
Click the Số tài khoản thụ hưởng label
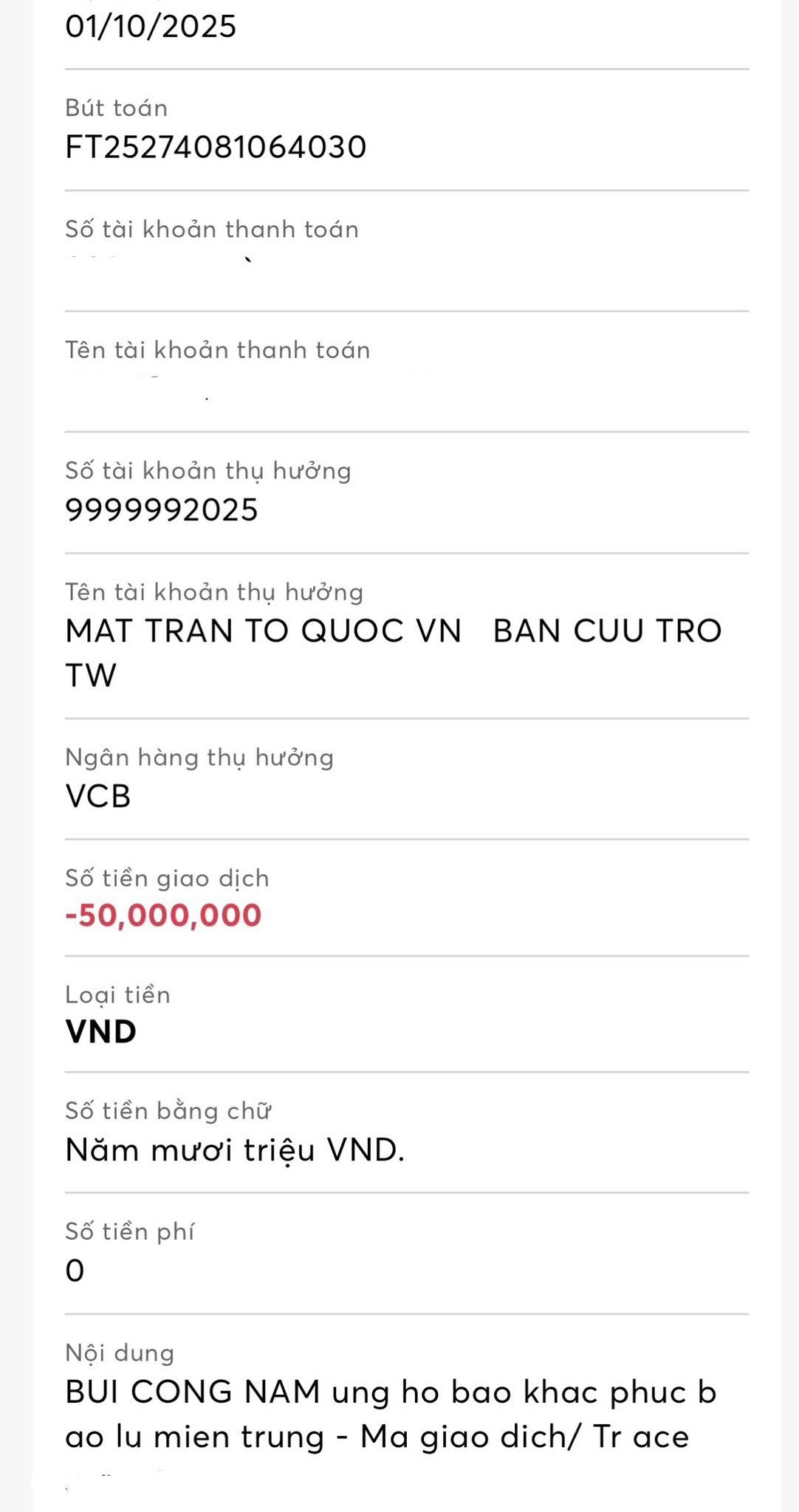tap(208, 471)
